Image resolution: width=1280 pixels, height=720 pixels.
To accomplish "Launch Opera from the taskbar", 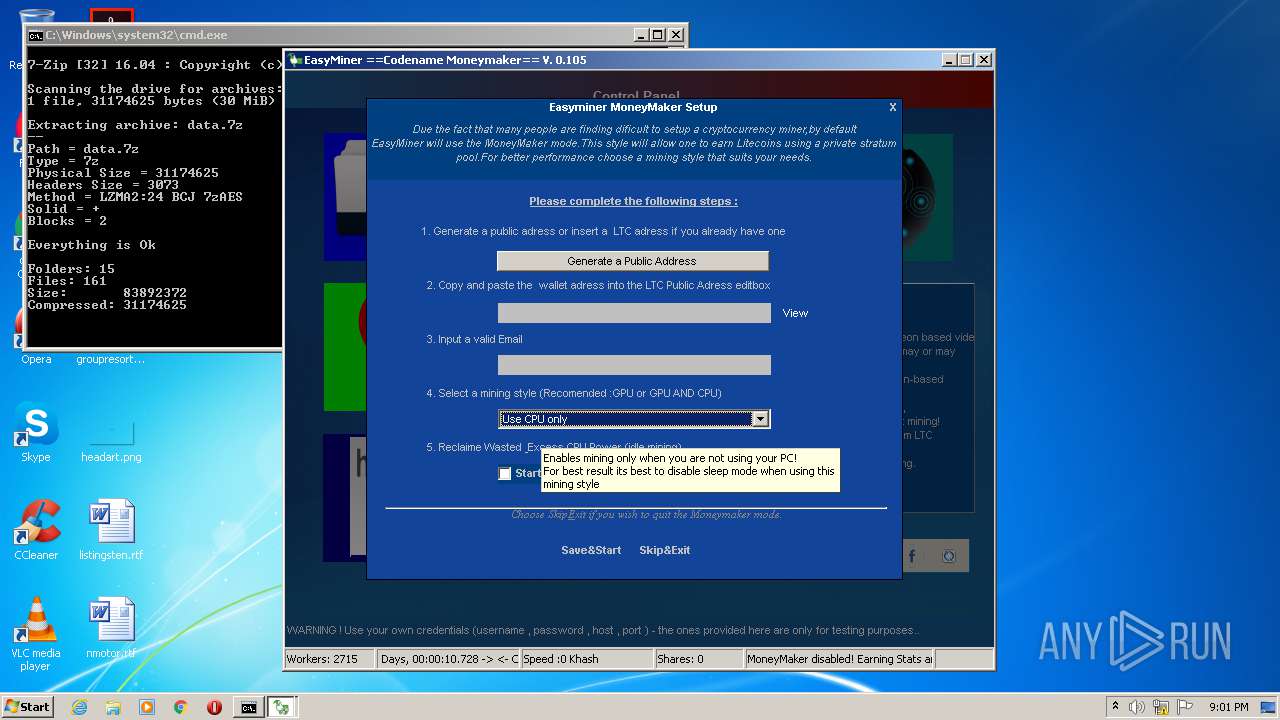I will (x=214, y=707).
